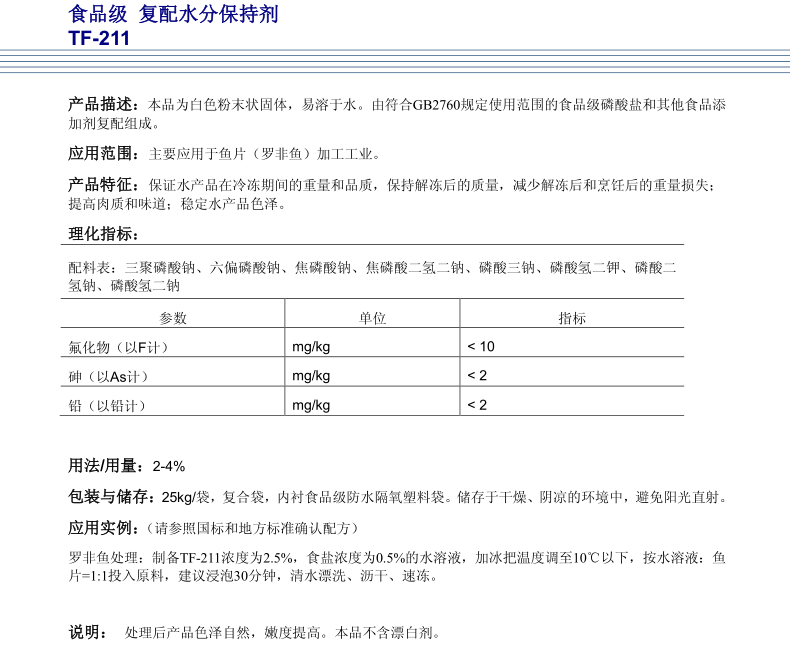Image resolution: width=790 pixels, height=645 pixels.
Task: Click the 包装与储存 label
Action: coord(109,497)
